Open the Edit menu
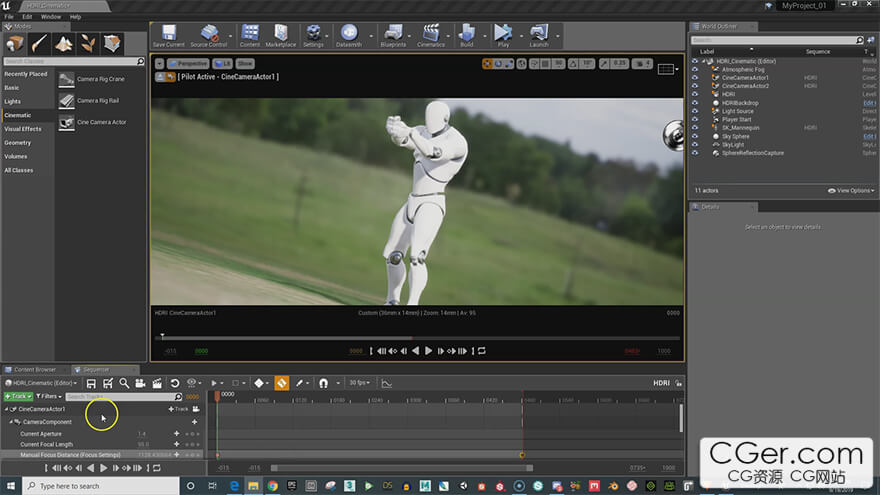880x495 pixels. tap(27, 17)
